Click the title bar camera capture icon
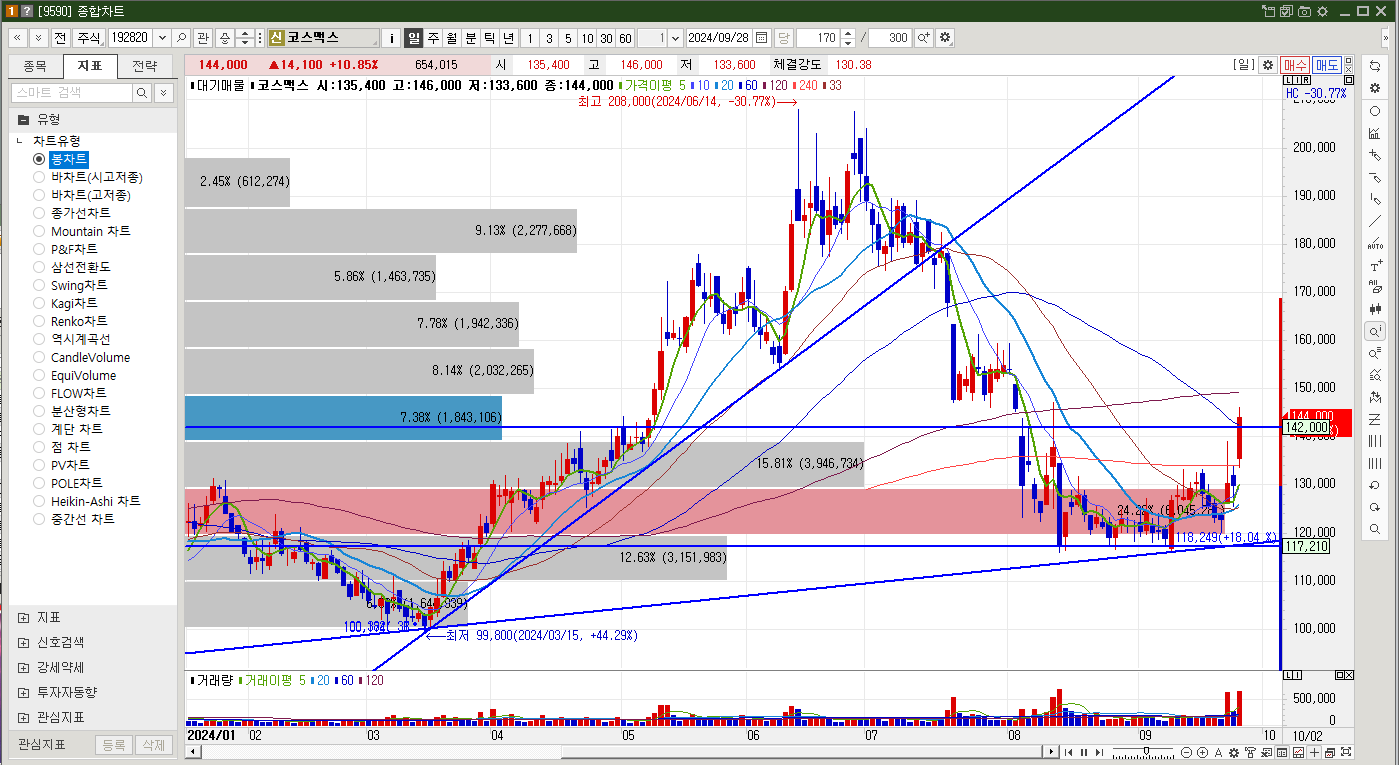This screenshot has width=1399, height=765. pyautogui.click(x=1304, y=11)
